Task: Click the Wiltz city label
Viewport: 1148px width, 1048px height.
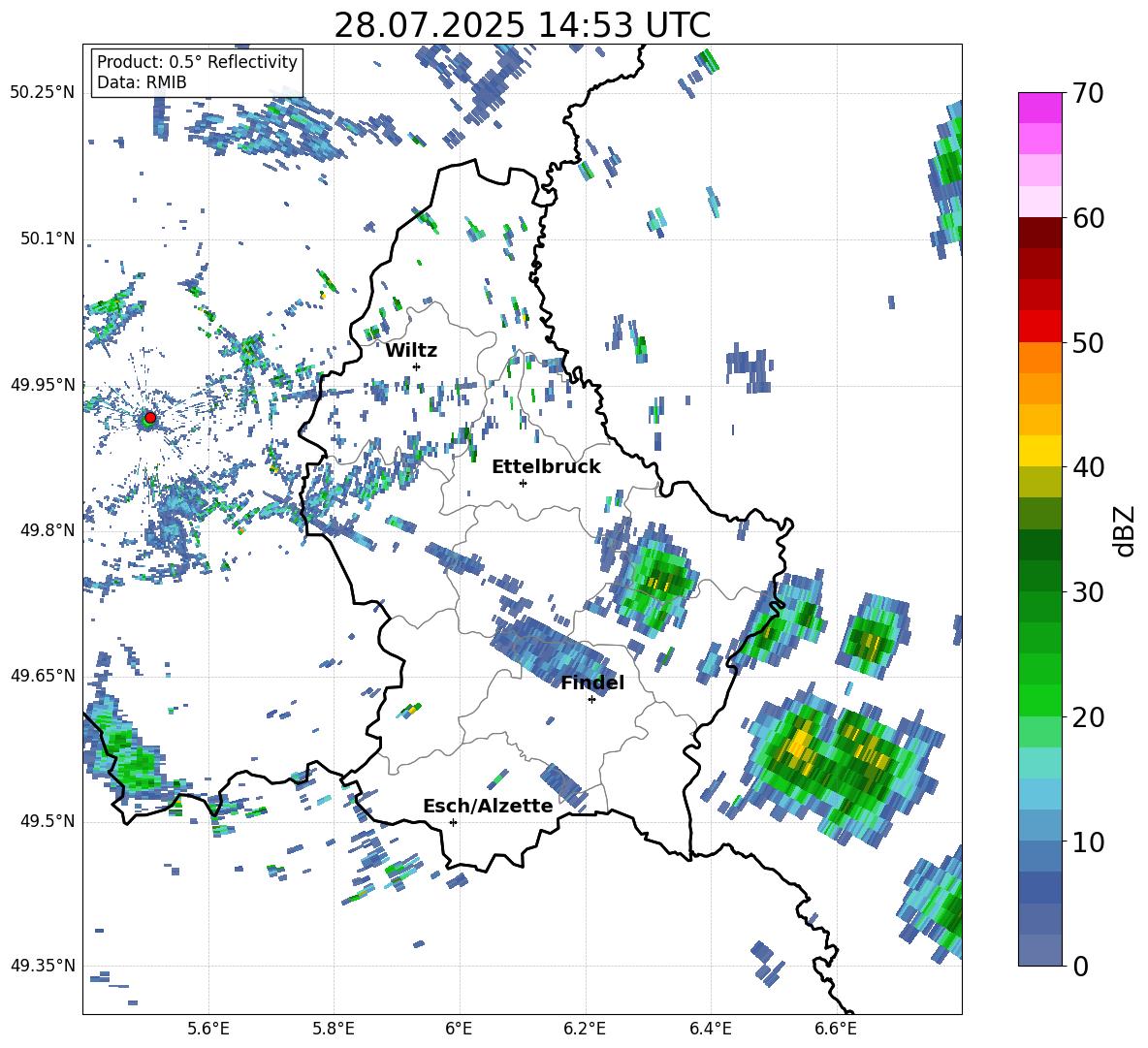Action: coord(411,351)
